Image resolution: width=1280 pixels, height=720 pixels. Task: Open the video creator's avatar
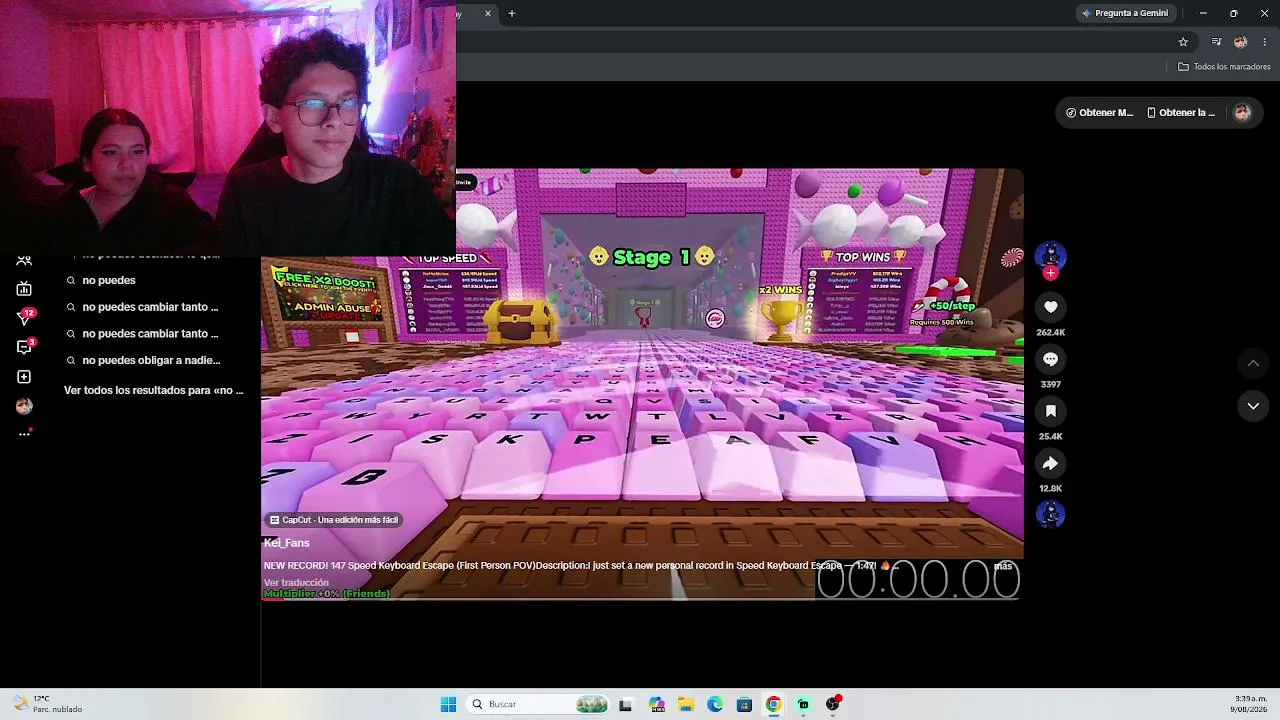1050,255
